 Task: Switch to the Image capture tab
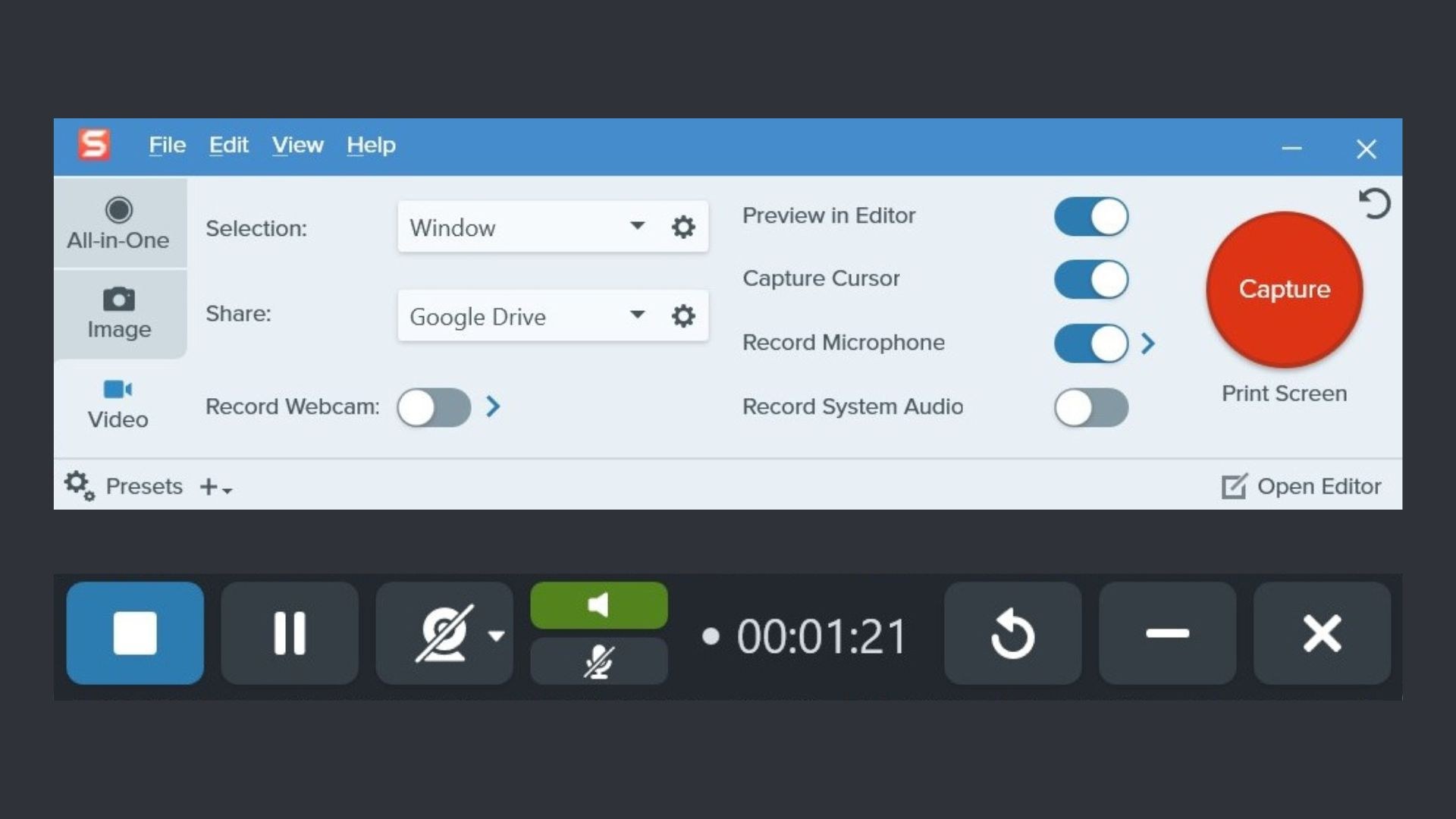(x=119, y=313)
